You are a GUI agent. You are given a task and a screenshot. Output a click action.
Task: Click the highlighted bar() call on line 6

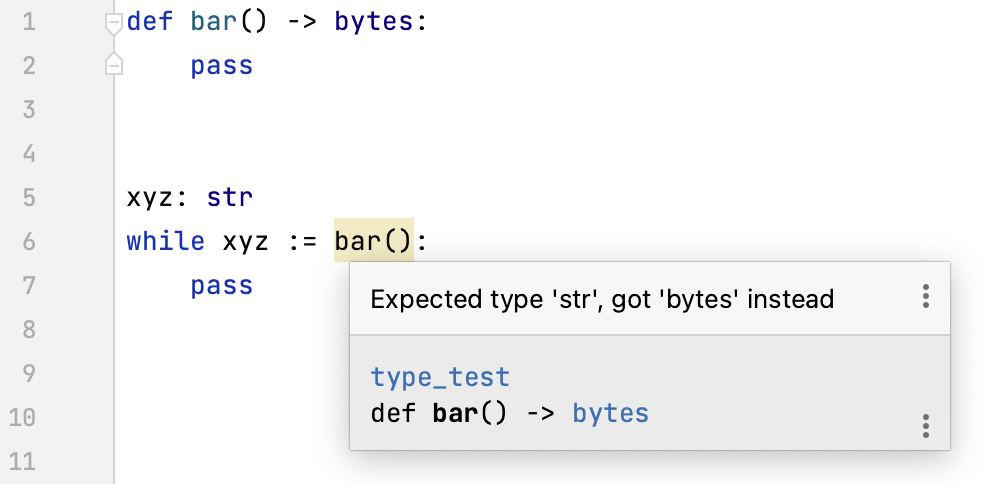click(373, 241)
